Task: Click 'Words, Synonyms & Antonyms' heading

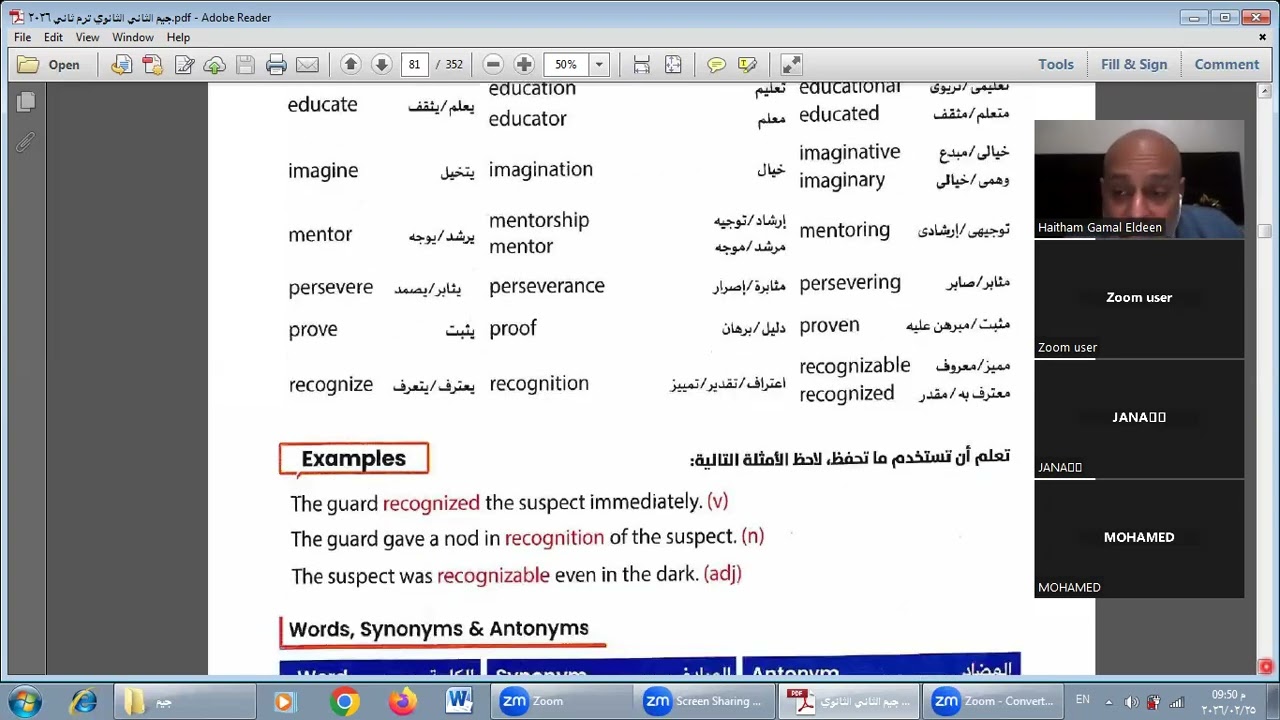Action: pos(438,629)
